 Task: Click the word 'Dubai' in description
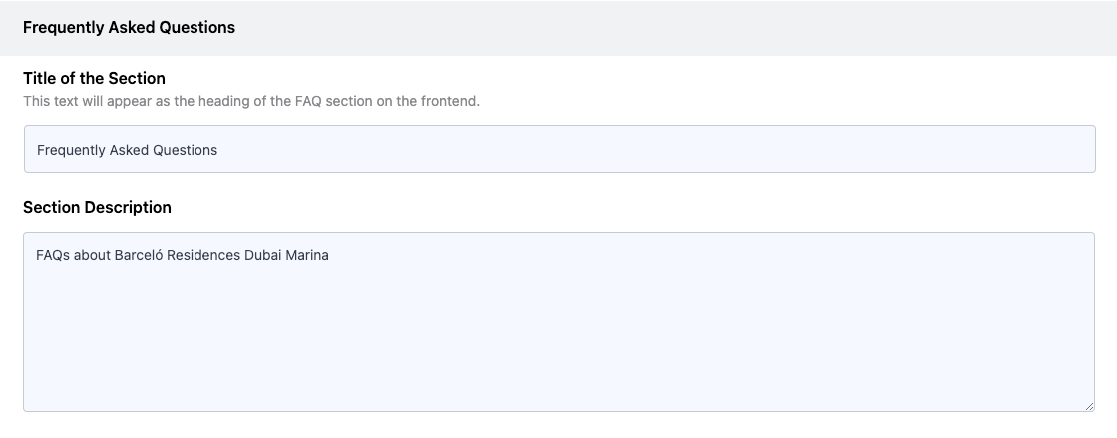262,256
